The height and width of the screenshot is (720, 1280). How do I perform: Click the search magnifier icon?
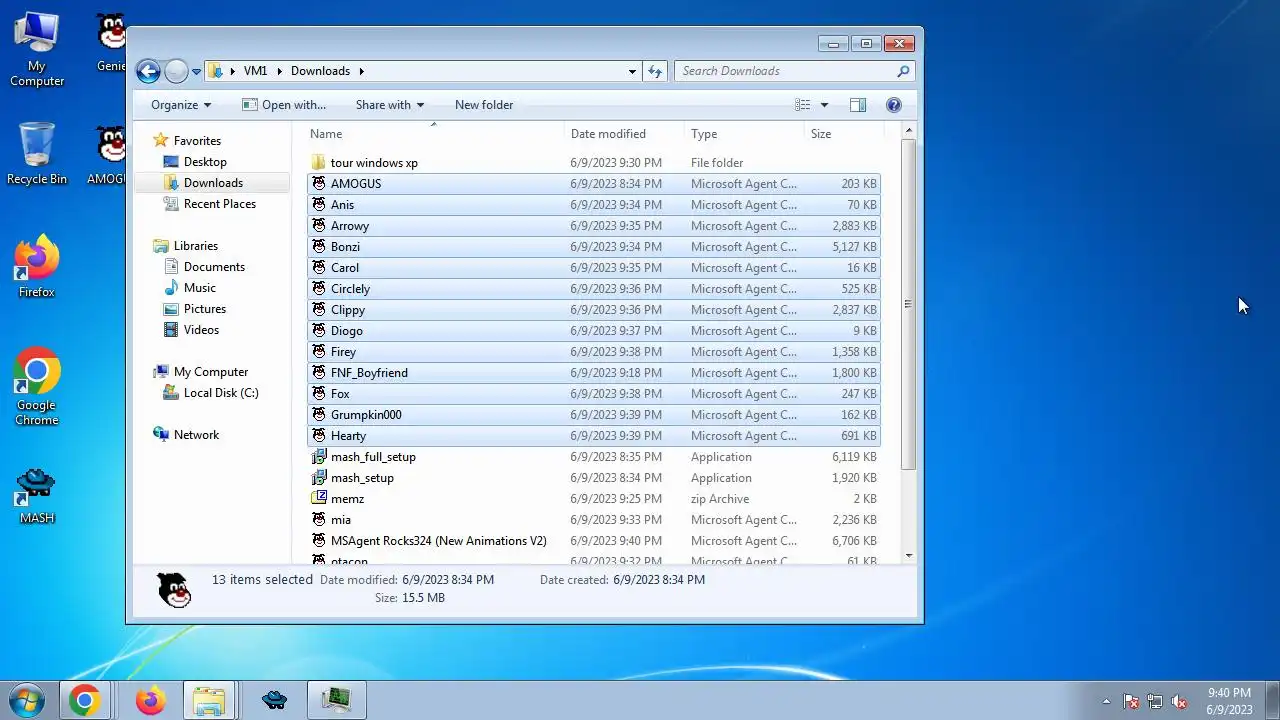903,71
